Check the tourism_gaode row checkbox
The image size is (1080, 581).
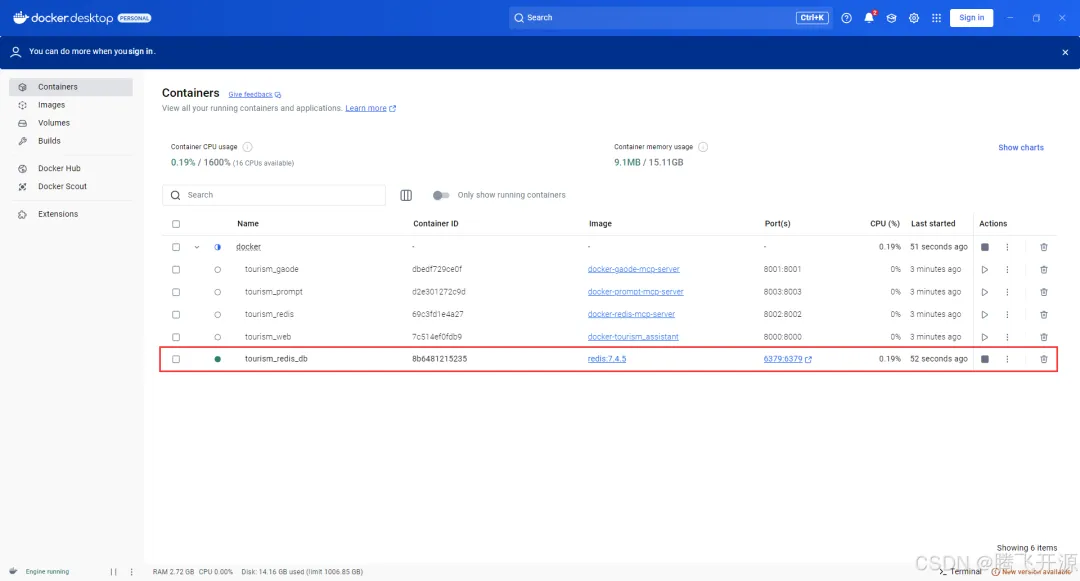pos(176,270)
